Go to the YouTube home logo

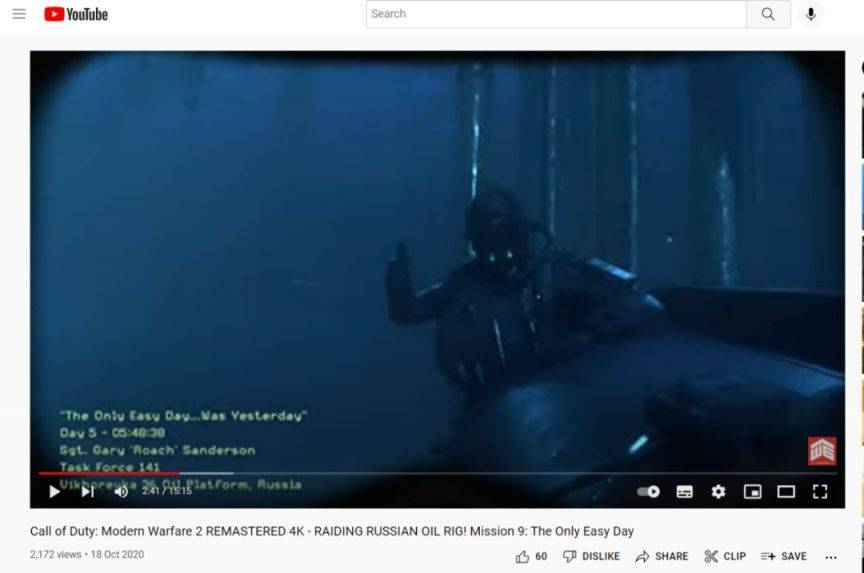[76, 14]
